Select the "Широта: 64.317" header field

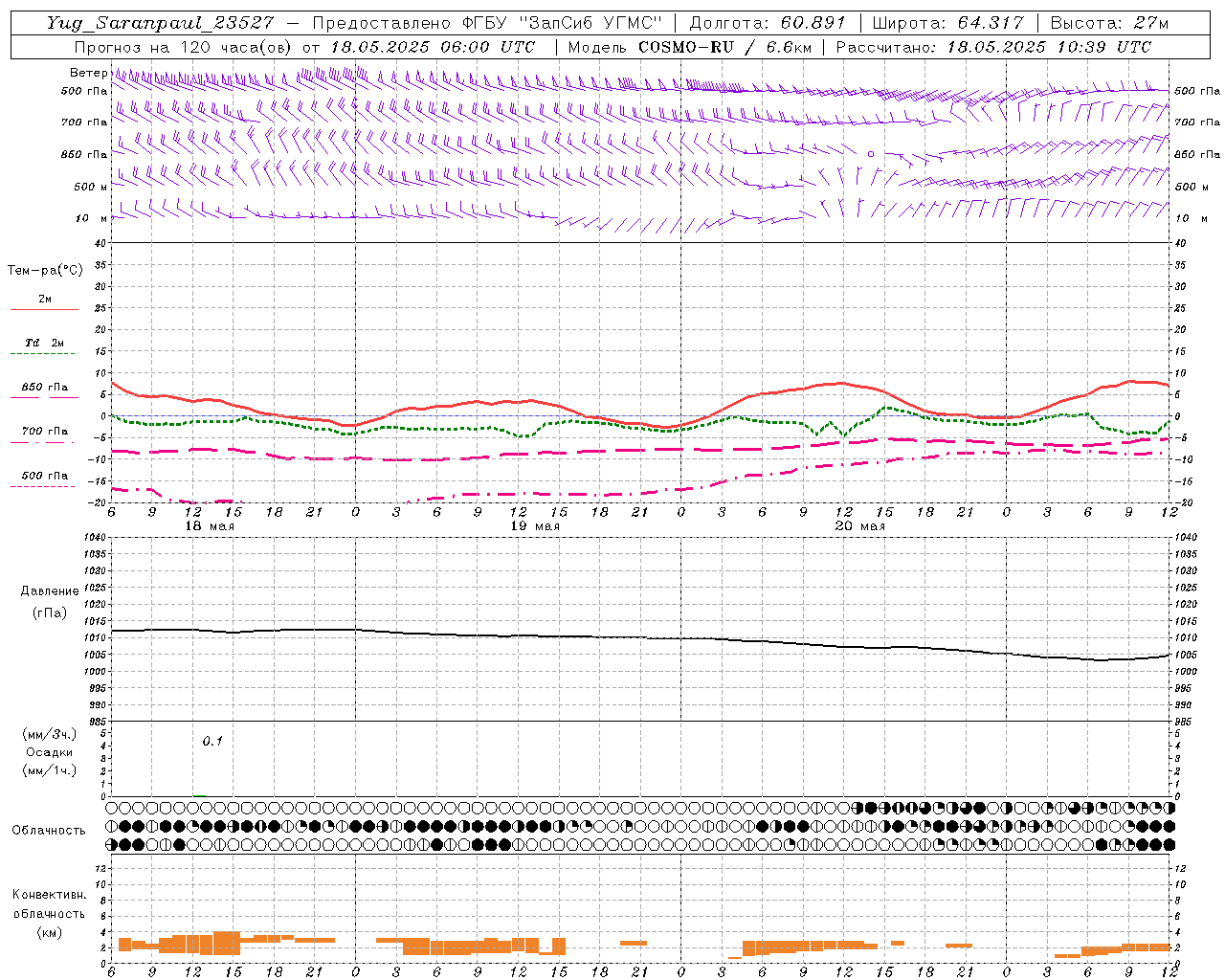tap(947, 23)
